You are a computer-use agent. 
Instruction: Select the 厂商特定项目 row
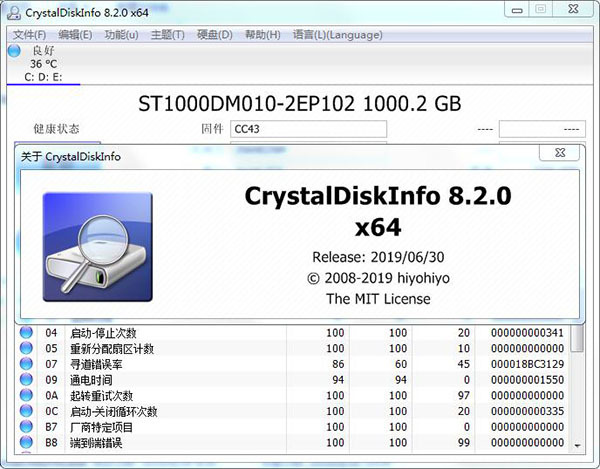click(292, 427)
